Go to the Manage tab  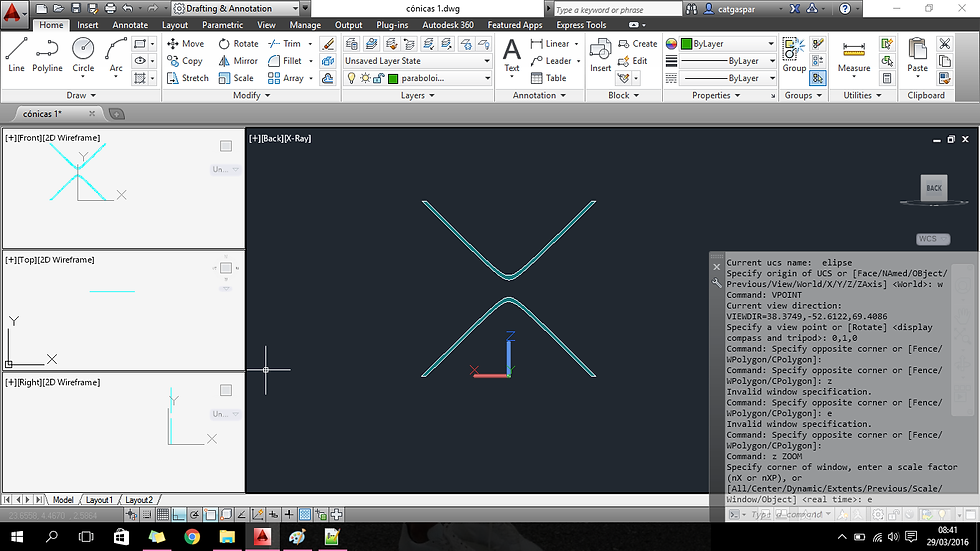point(305,25)
